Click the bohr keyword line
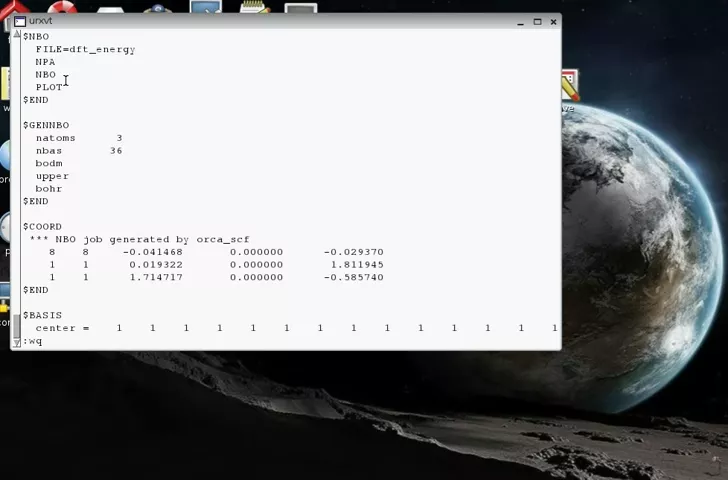This screenshot has width=728, height=480. tap(49, 189)
